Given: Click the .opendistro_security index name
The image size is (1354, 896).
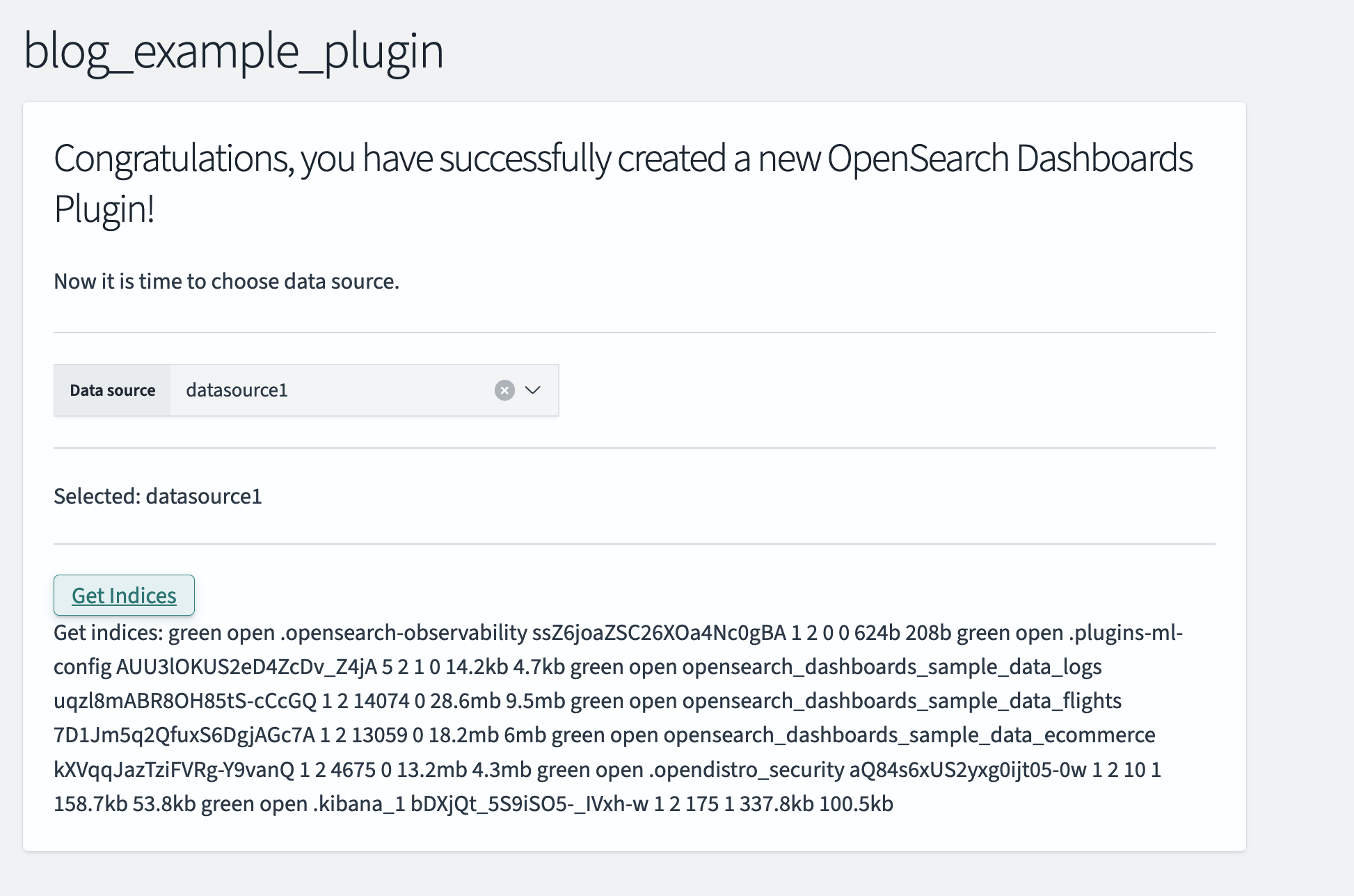Looking at the screenshot, I should pyautogui.click(x=747, y=769).
